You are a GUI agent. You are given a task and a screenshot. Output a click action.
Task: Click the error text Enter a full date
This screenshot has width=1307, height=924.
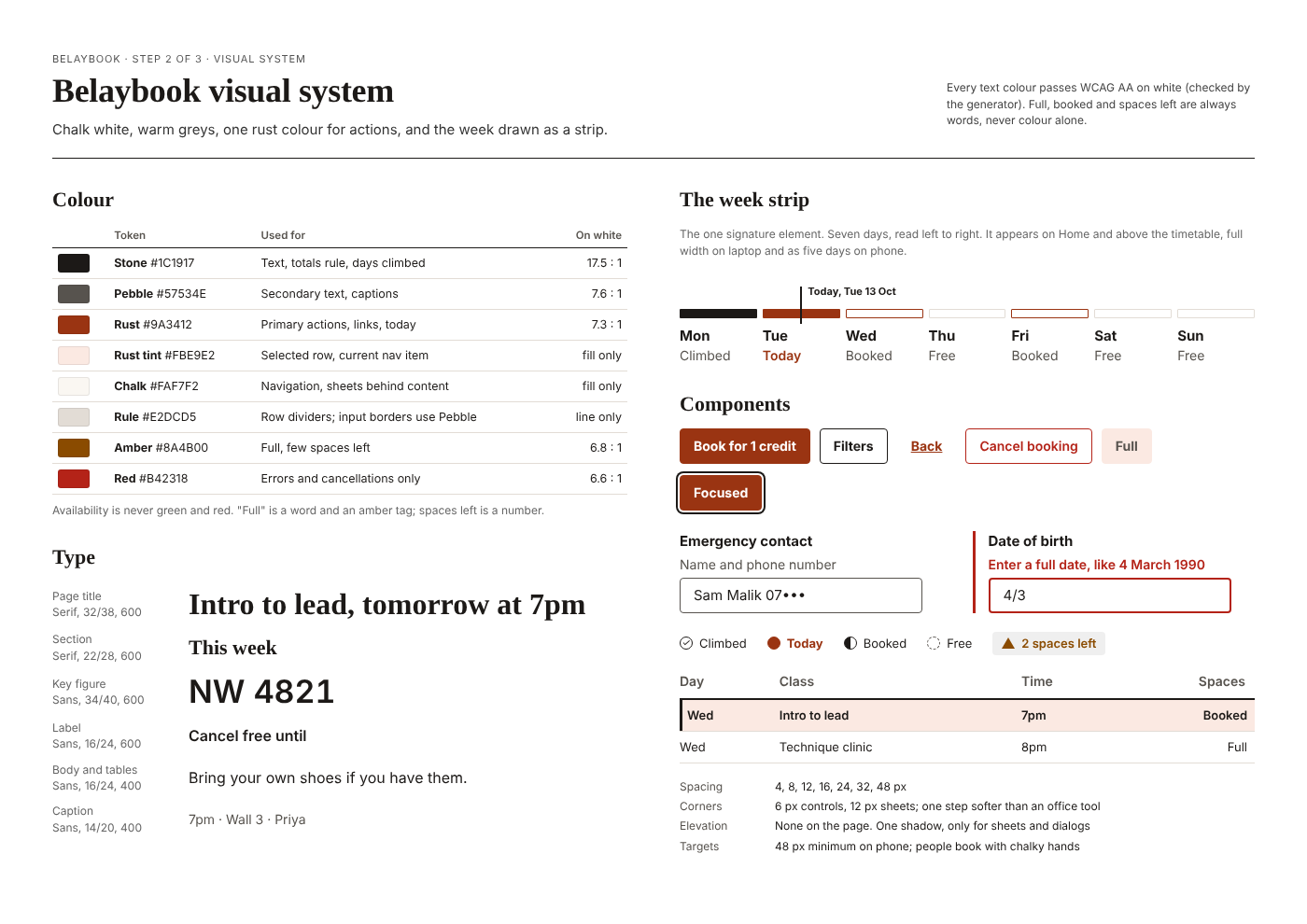point(1096,565)
